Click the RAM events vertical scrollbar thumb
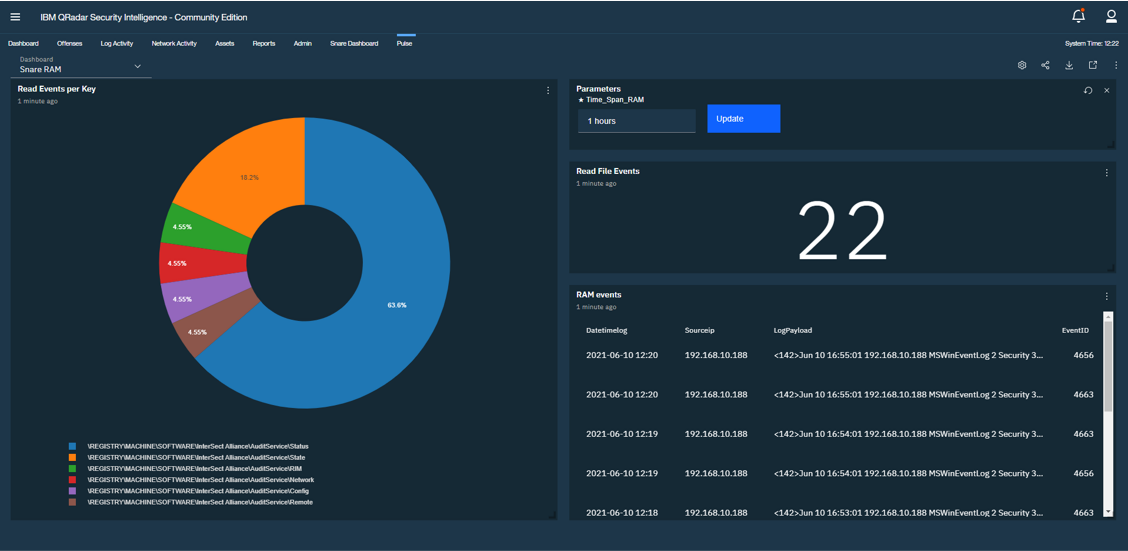 [x=1108, y=365]
